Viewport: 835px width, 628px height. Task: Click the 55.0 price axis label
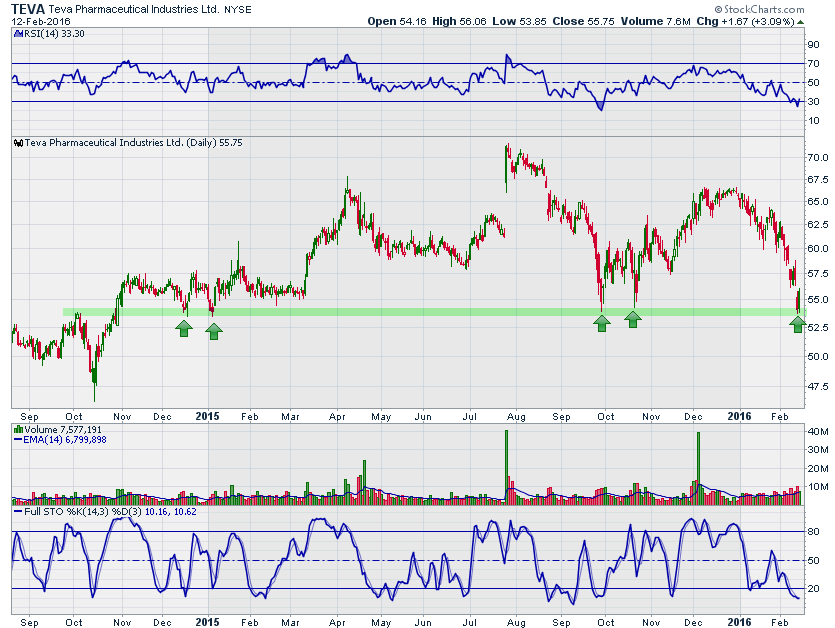(818, 300)
